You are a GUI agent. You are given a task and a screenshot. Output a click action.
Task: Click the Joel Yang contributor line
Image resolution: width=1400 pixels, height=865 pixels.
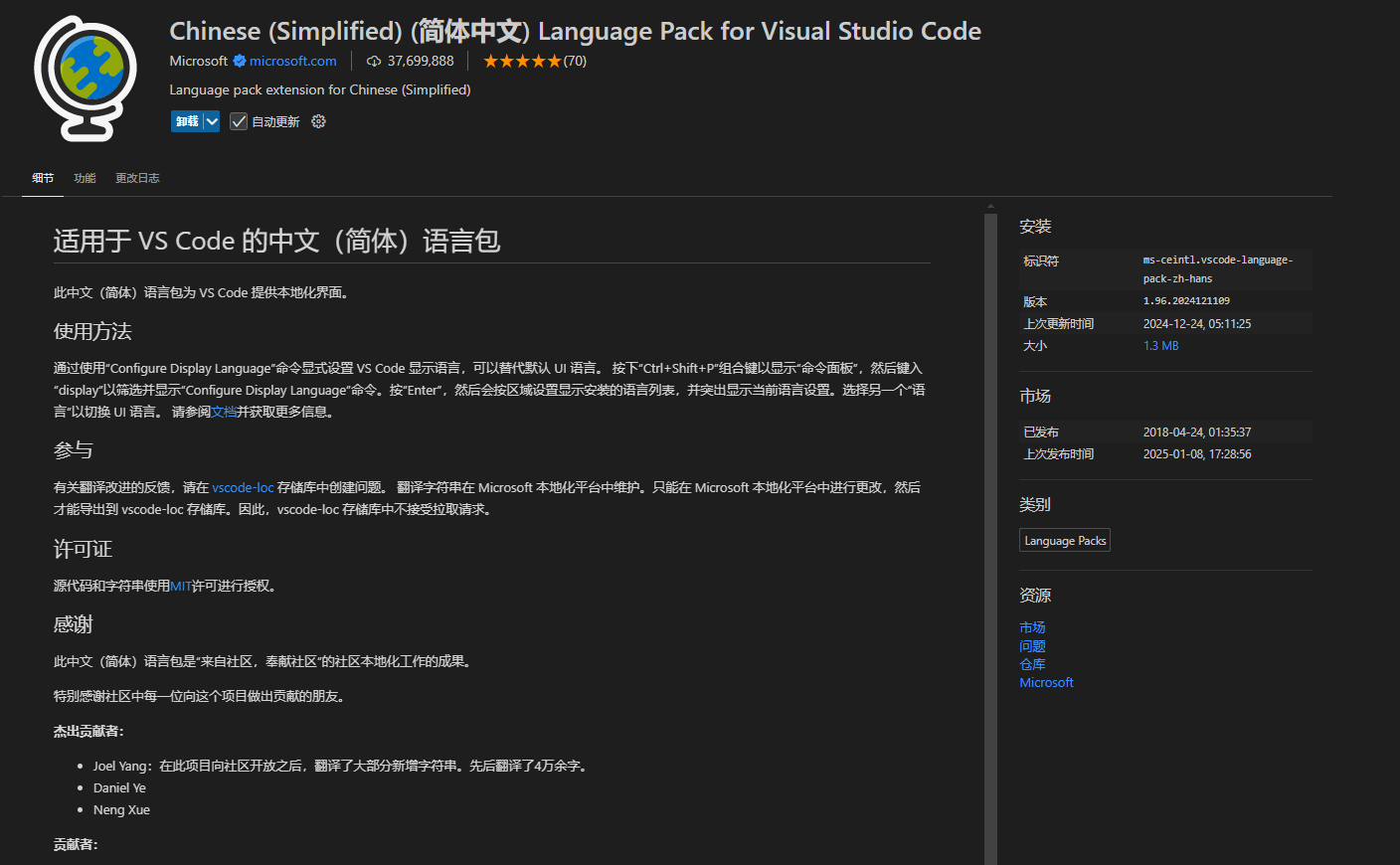(x=342, y=766)
